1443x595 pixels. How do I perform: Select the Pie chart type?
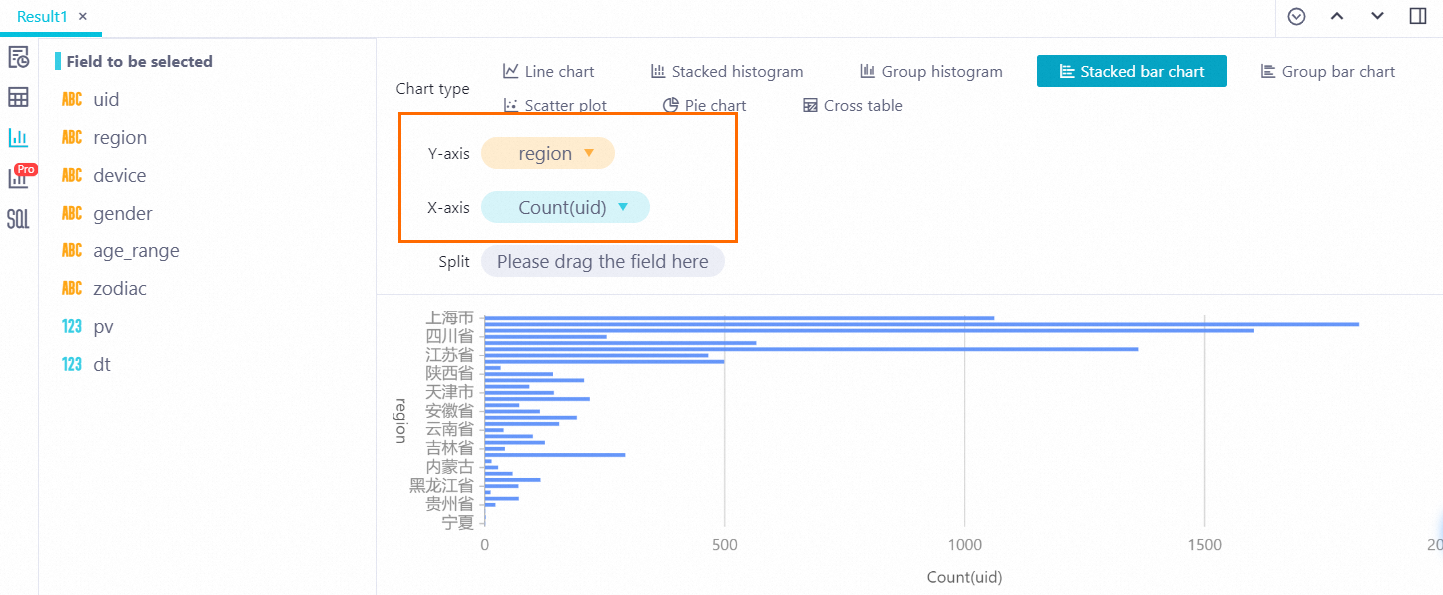(704, 105)
